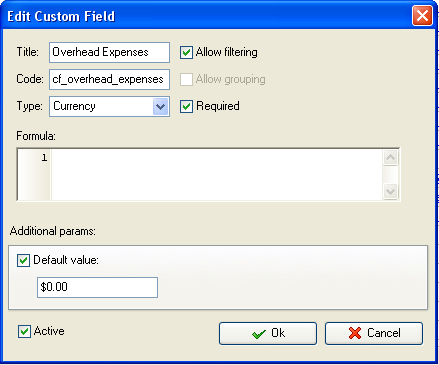Click the Ok button
Screen dimensions: 439x365
[x=268, y=333]
